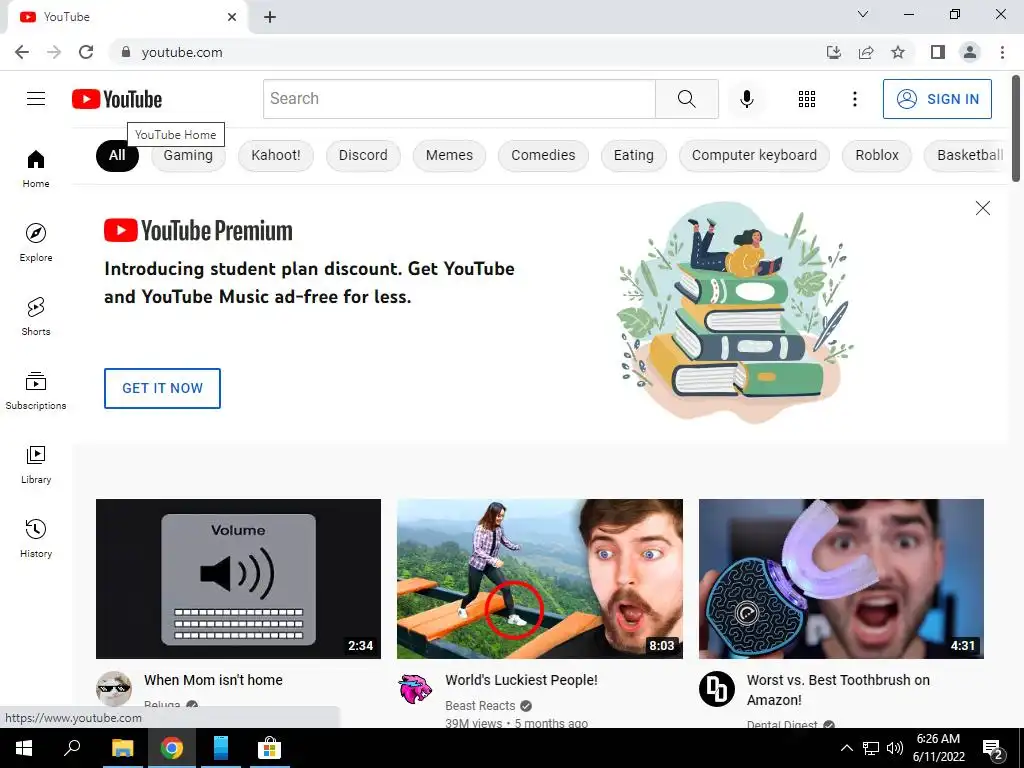1024x768 pixels.
Task: Select the Eating filter chip
Action: [x=633, y=155]
